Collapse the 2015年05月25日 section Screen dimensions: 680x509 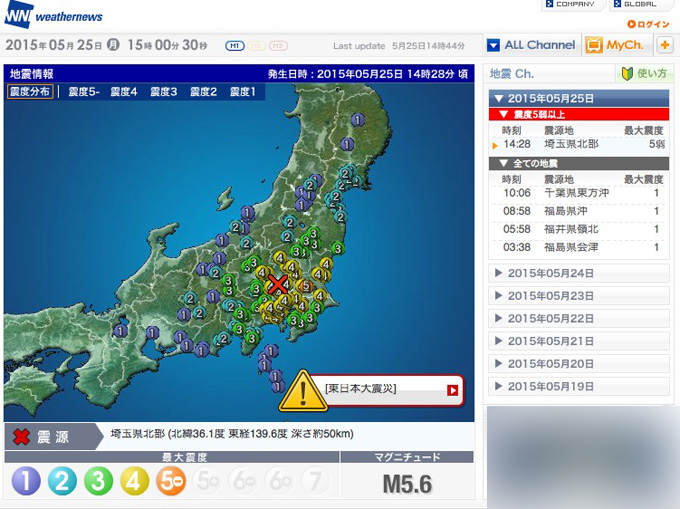click(x=578, y=98)
